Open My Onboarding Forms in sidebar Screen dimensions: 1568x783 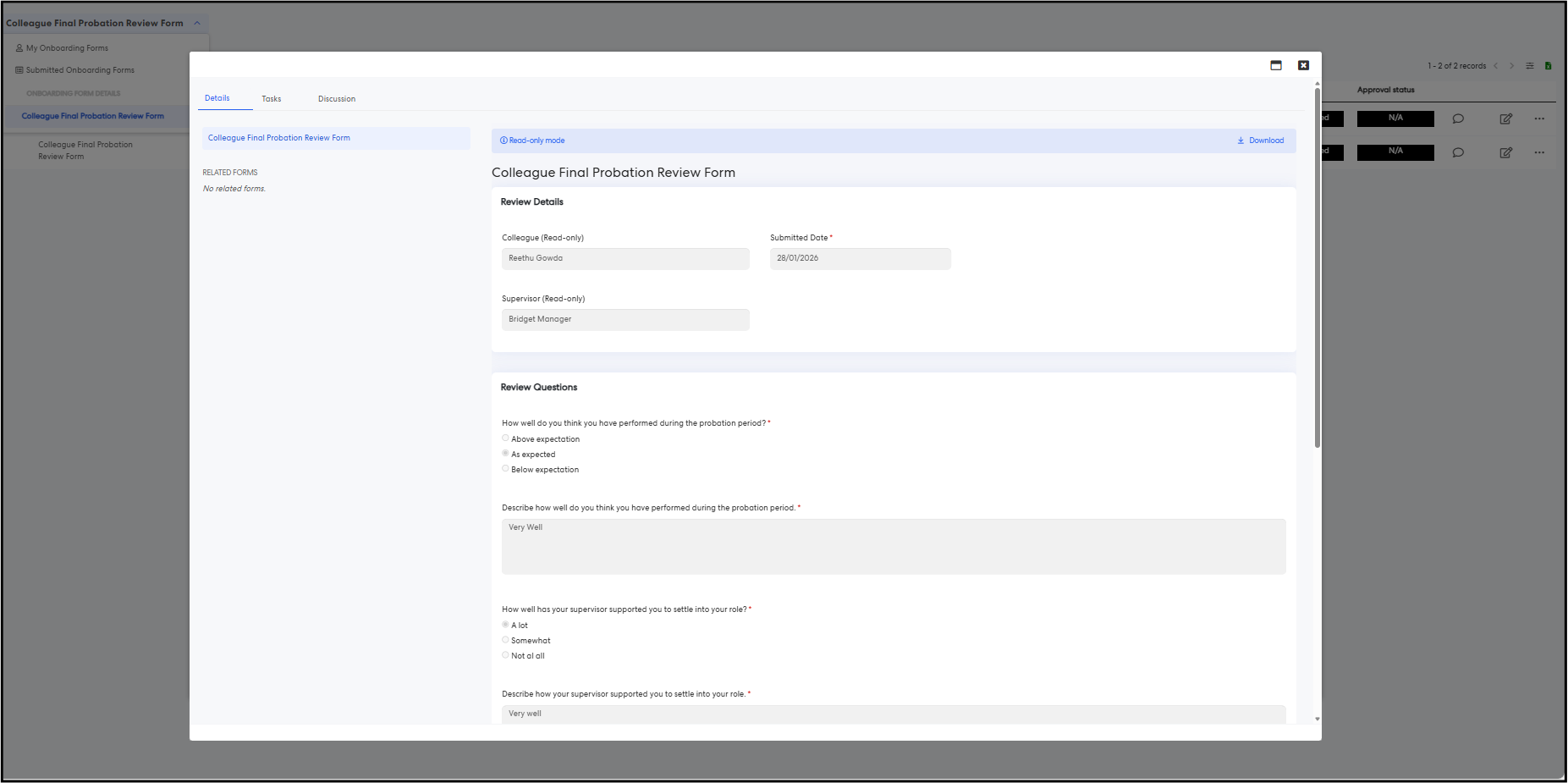67,48
